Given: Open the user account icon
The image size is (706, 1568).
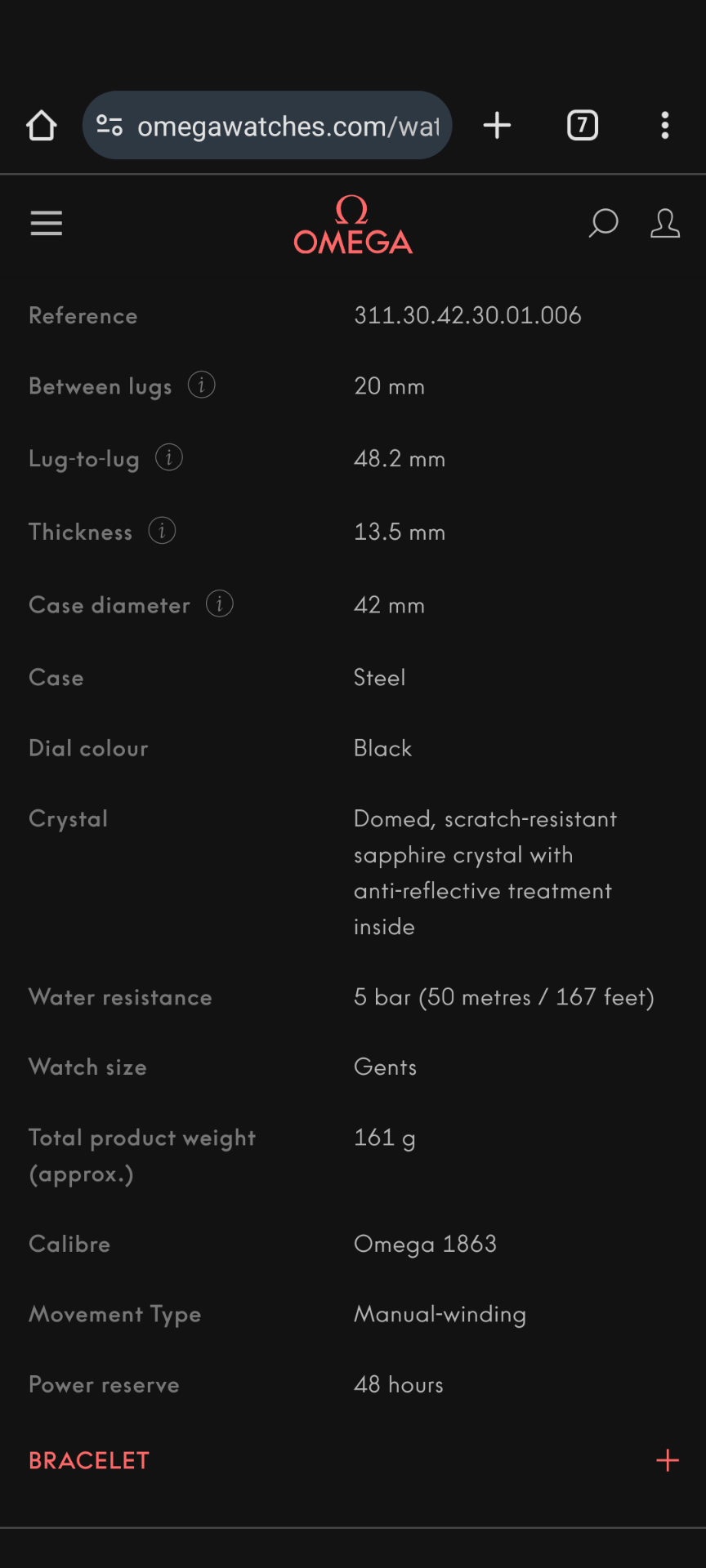Looking at the screenshot, I should click(665, 223).
